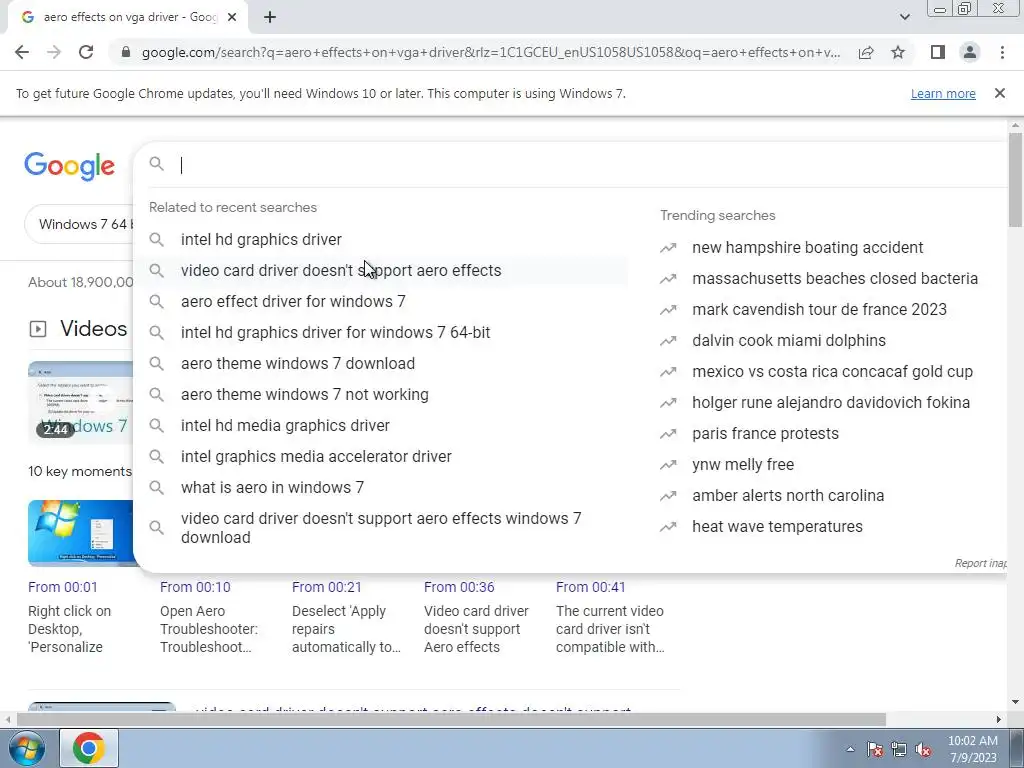The height and width of the screenshot is (768, 1024).
Task: Open trending amber alerts north carolina
Action: [x=788, y=496]
